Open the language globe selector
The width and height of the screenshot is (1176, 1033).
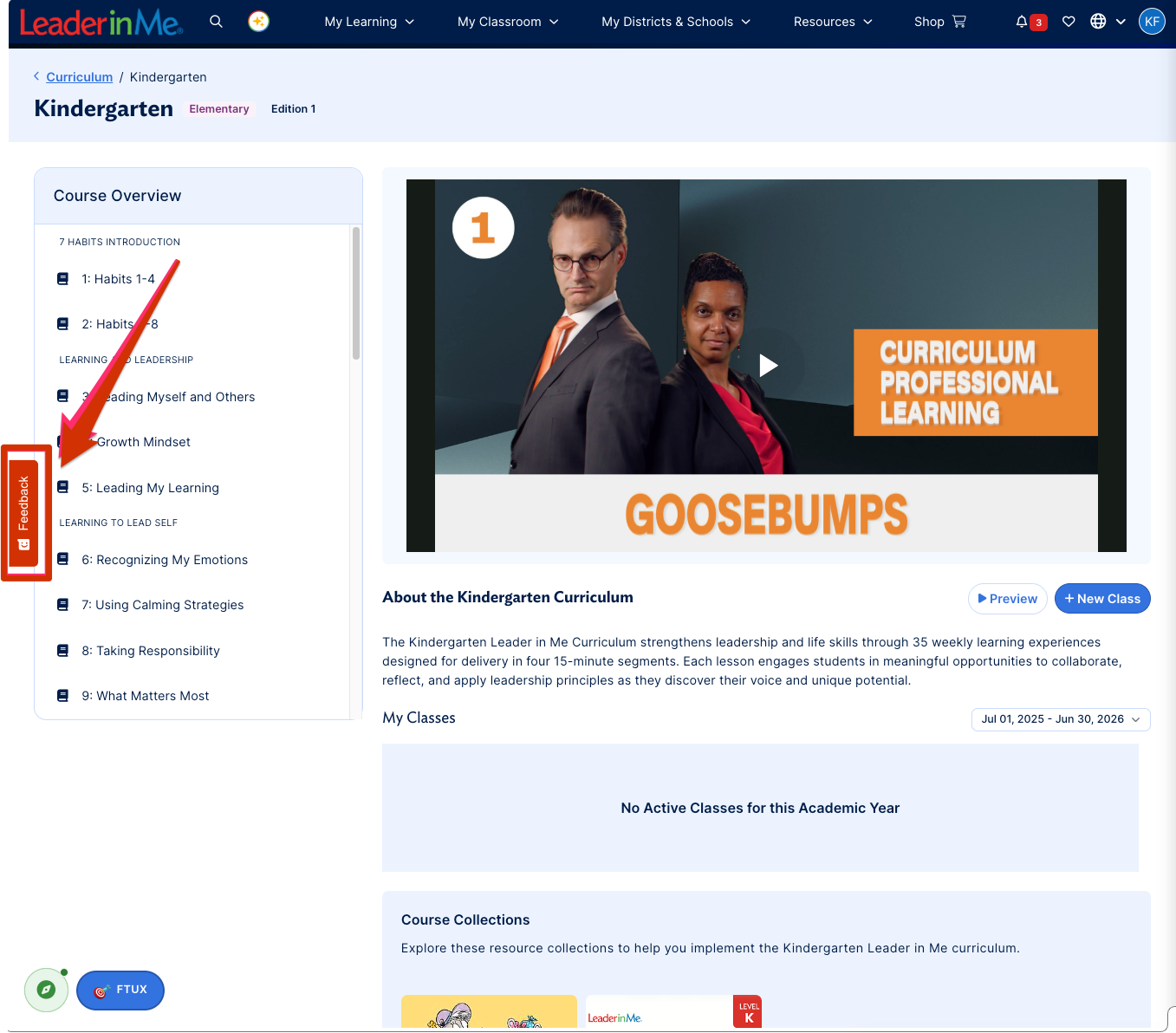[1098, 22]
